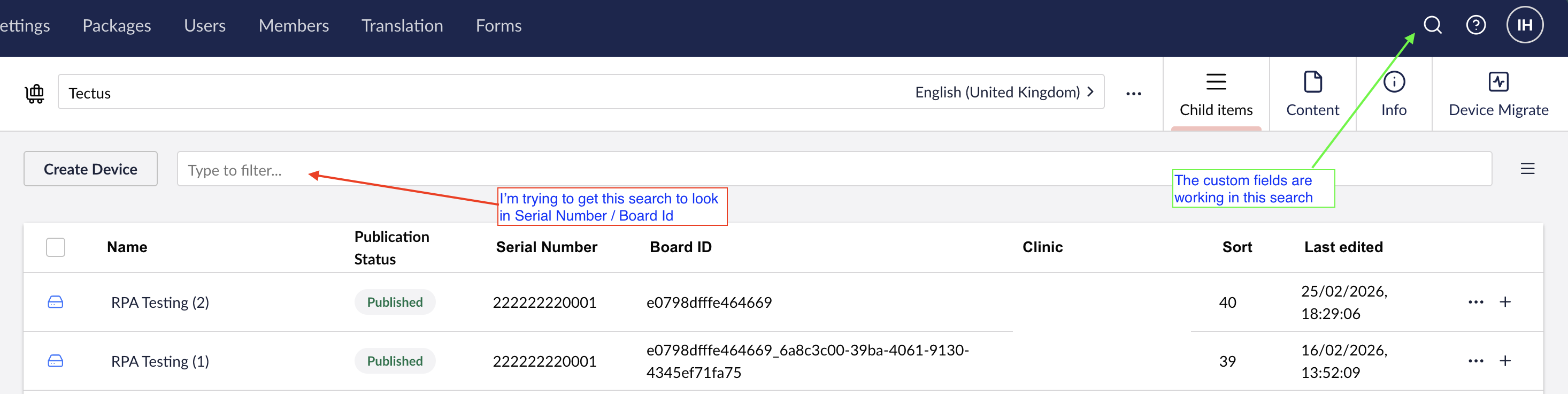Toggle the select-all checkbox in table header
This screenshot has width=1568, height=394.
[x=56, y=247]
